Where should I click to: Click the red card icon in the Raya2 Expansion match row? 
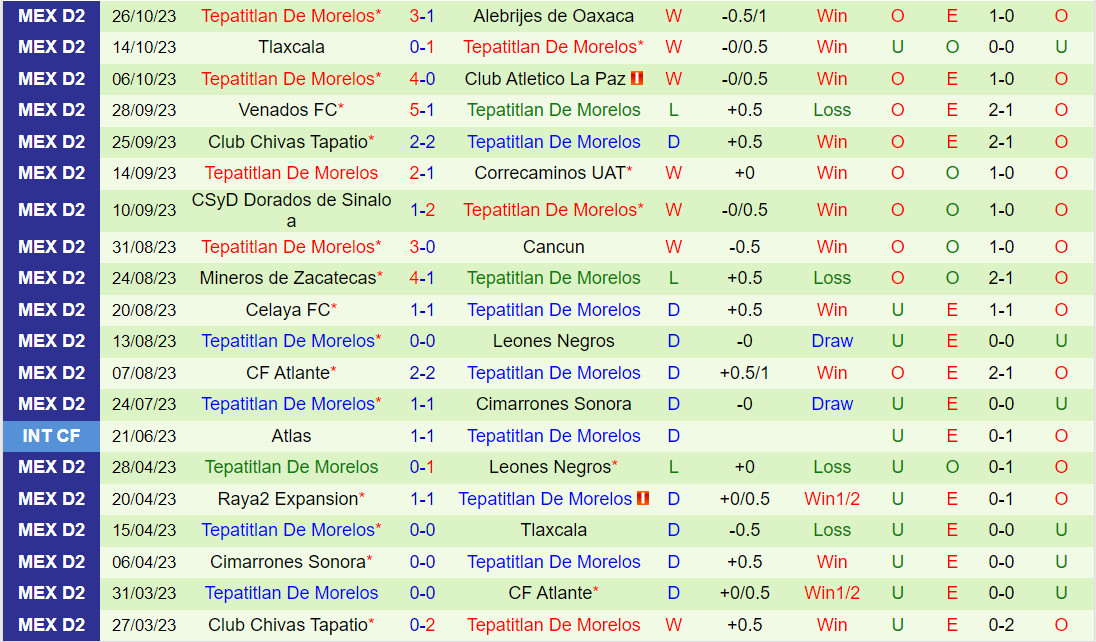click(644, 499)
